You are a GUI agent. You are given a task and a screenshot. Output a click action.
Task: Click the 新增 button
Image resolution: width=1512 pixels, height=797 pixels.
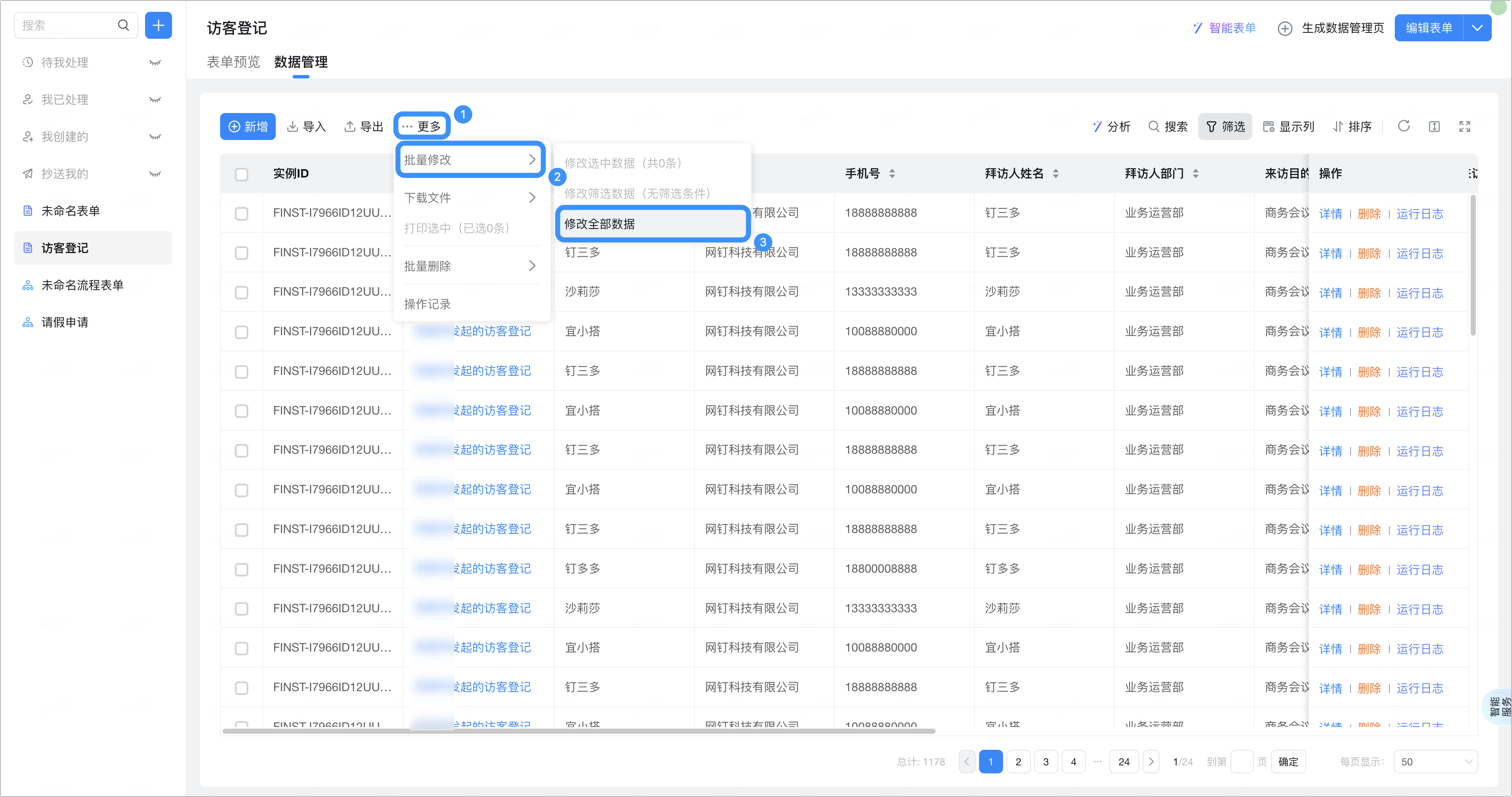[x=248, y=126]
